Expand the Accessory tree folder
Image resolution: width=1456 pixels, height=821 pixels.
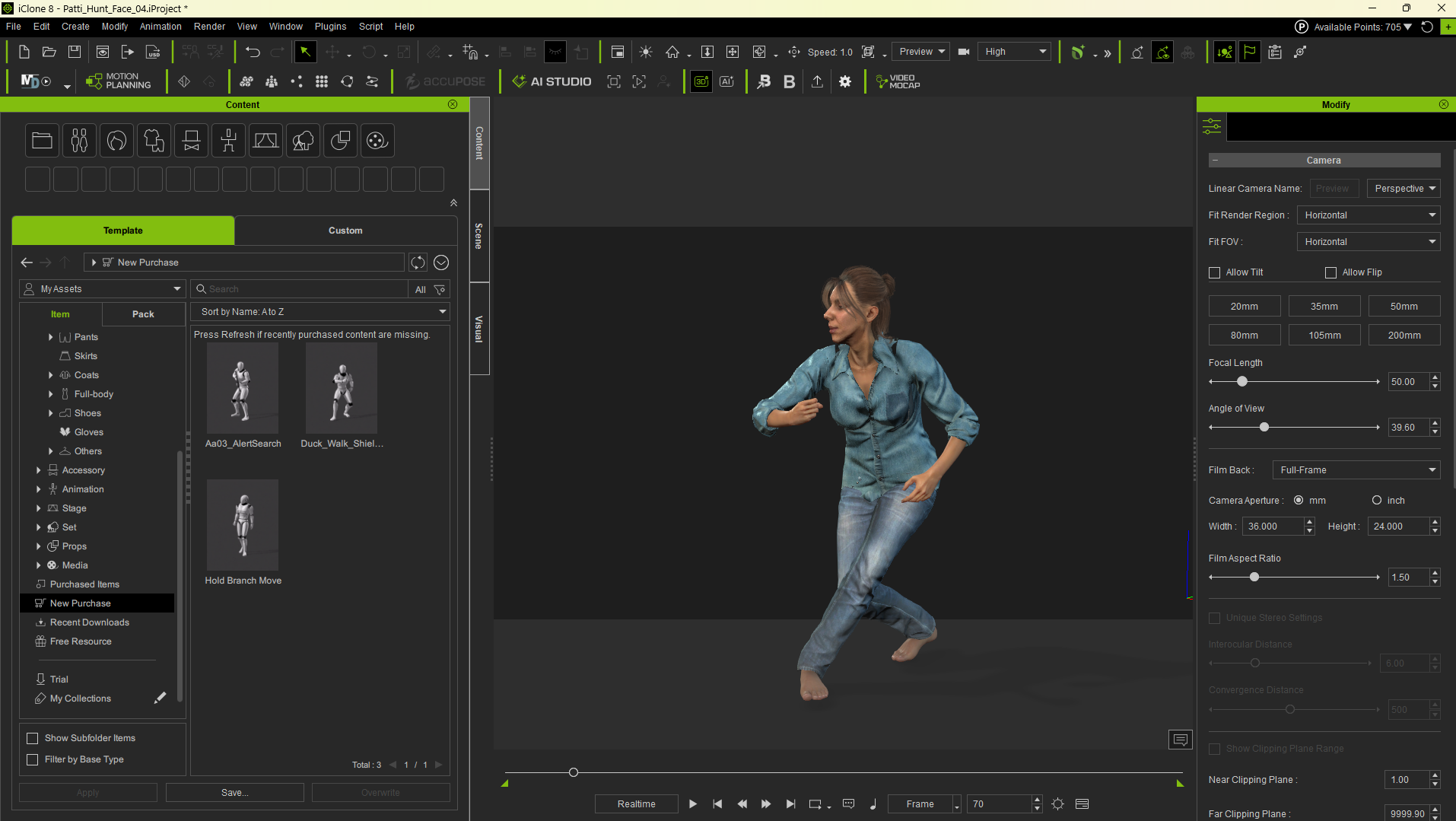(39, 470)
